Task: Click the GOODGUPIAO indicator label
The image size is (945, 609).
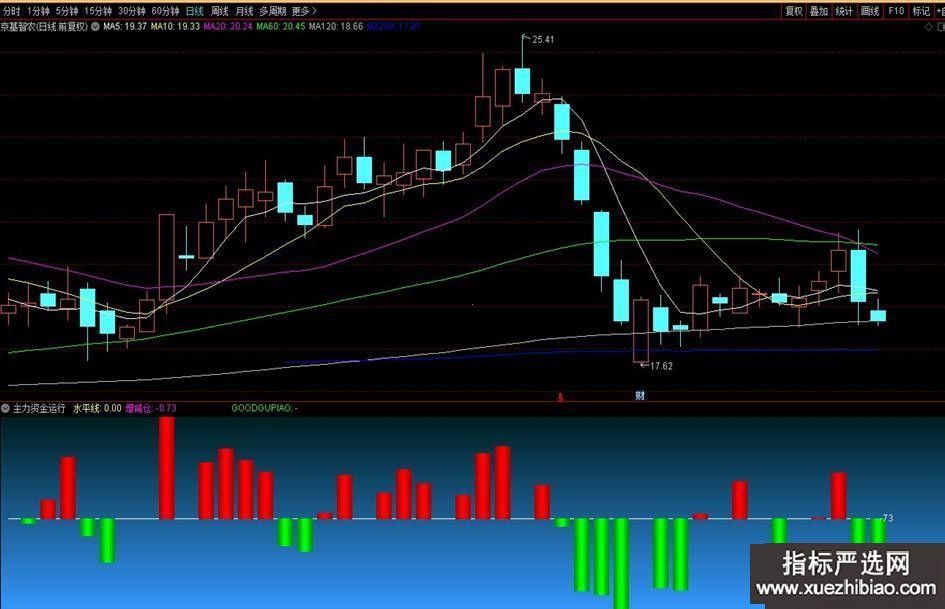Action: (x=264, y=408)
